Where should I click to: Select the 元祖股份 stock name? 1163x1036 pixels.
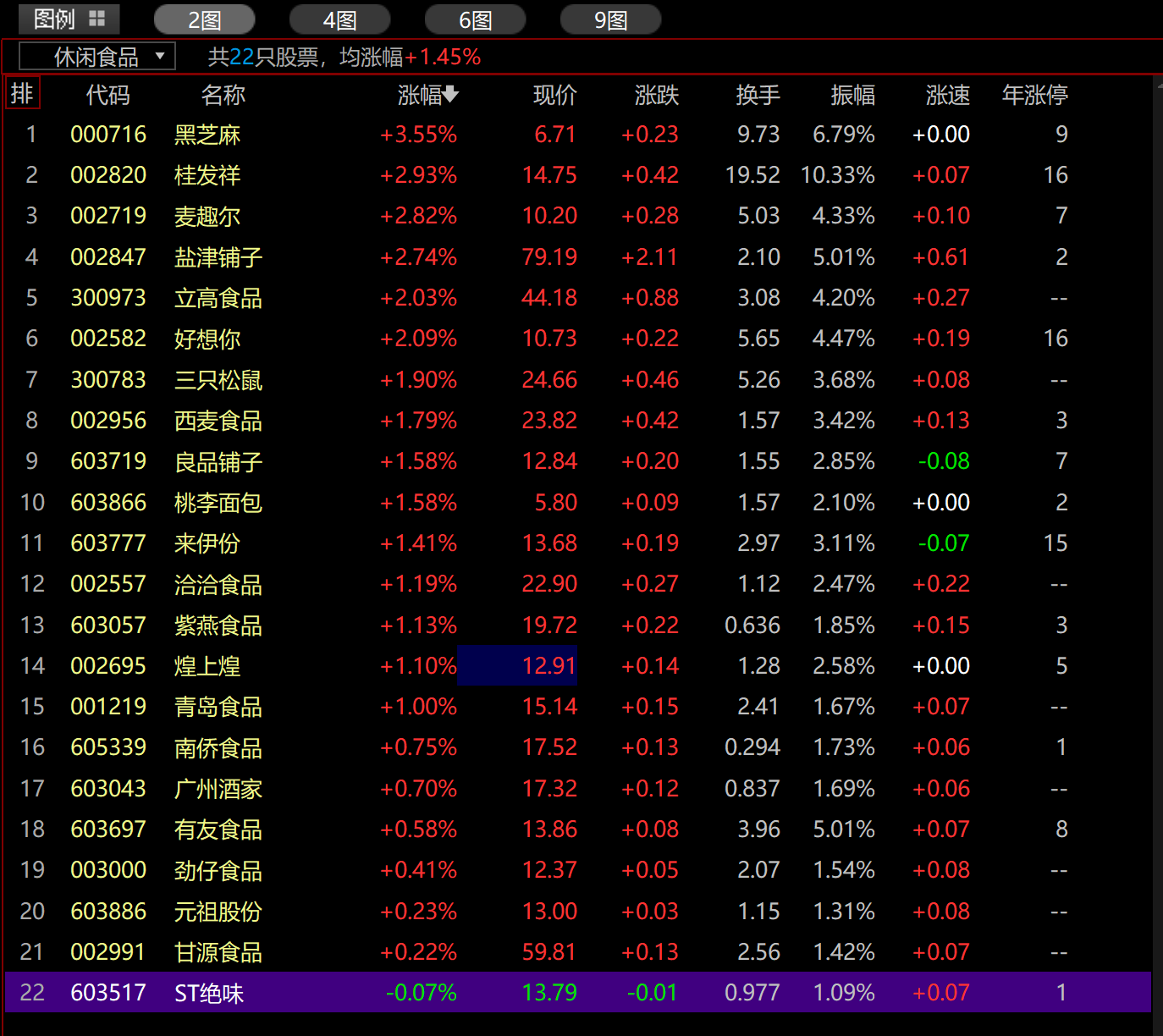218,912
